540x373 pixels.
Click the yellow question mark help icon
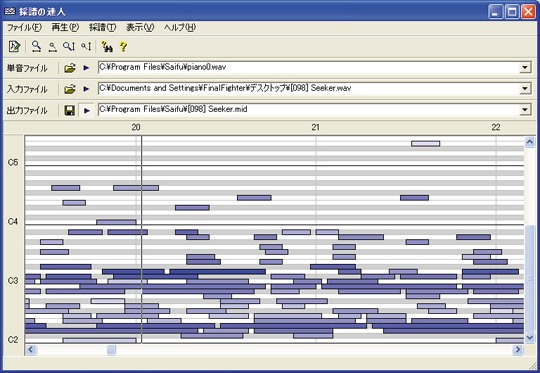coord(123,46)
